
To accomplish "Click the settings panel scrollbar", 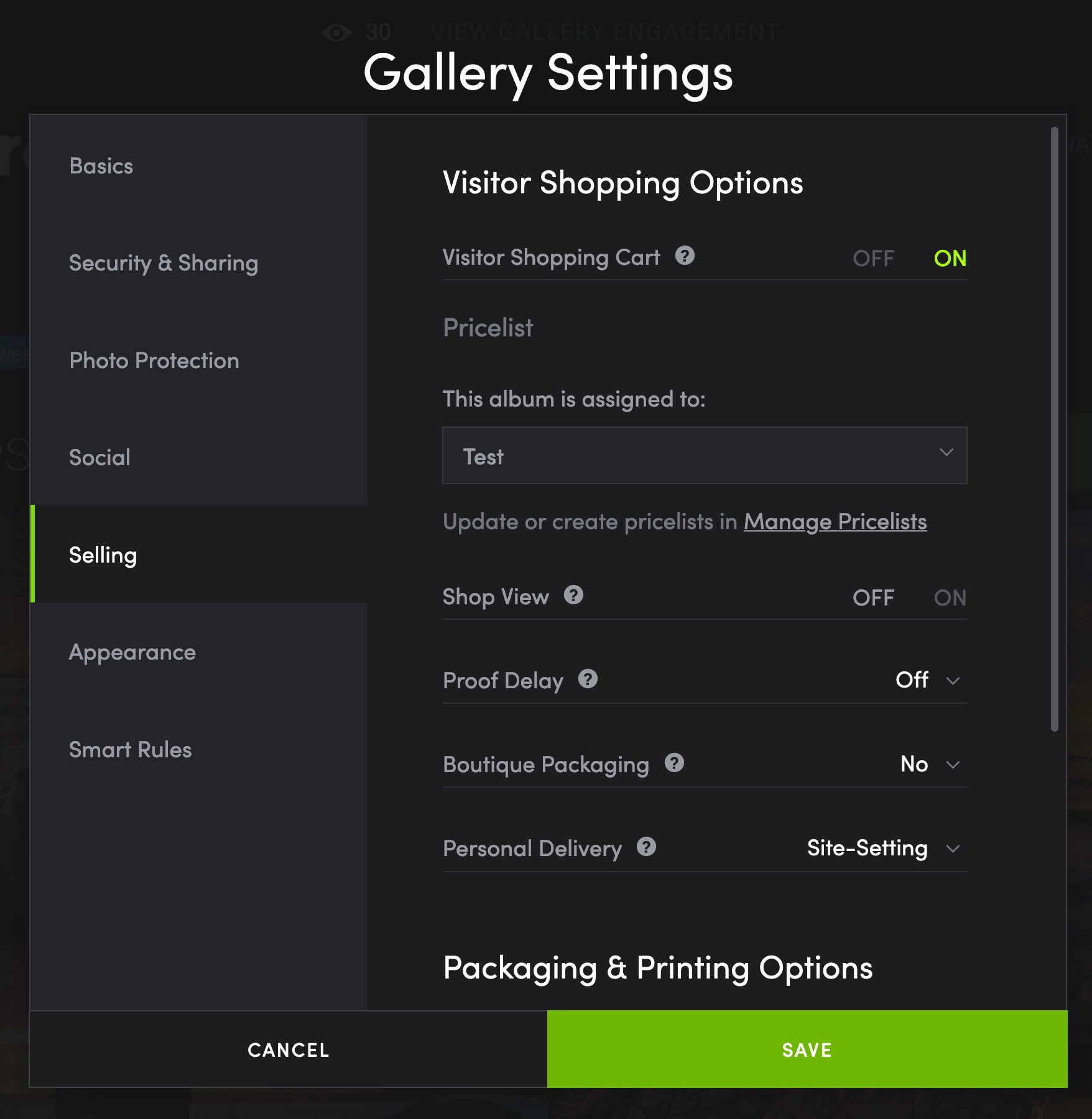I will pyautogui.click(x=1054, y=429).
